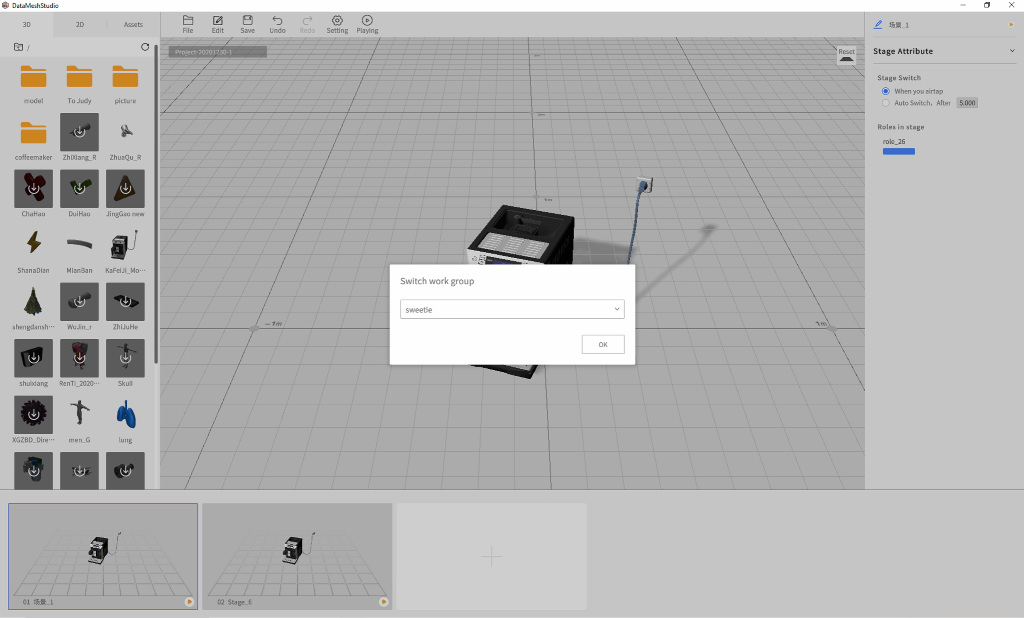Image resolution: width=1024 pixels, height=618 pixels.
Task: Save the project with the Save icon
Action: 248,24
